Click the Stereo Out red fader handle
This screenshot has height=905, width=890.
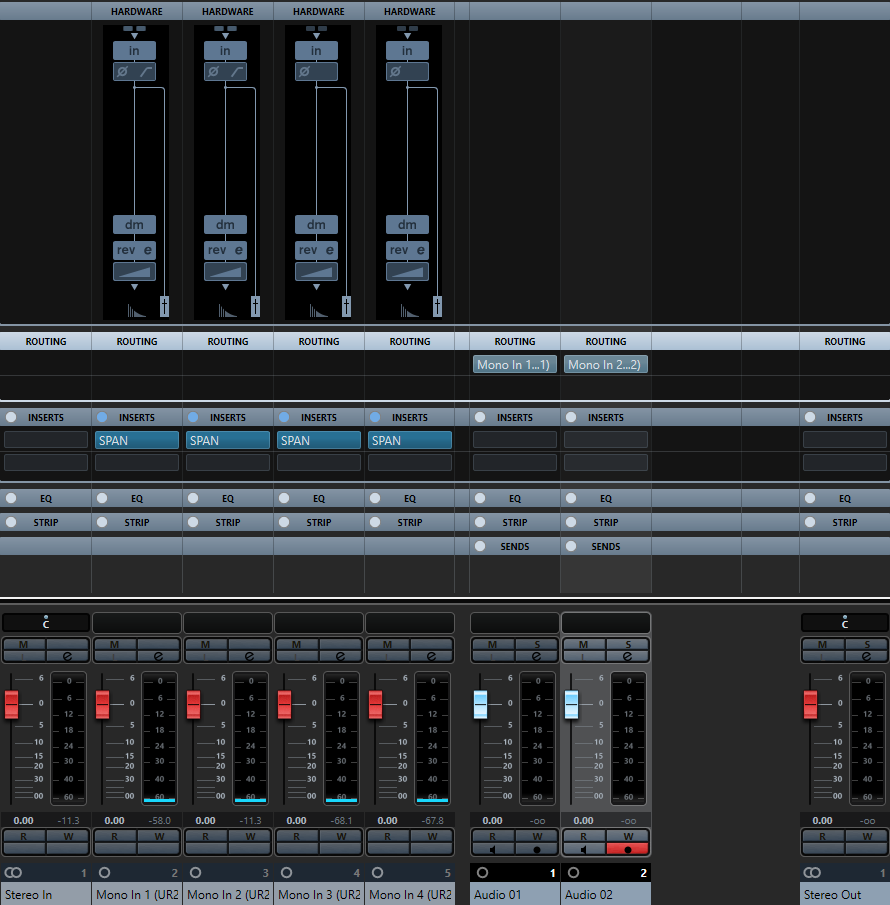pos(810,705)
